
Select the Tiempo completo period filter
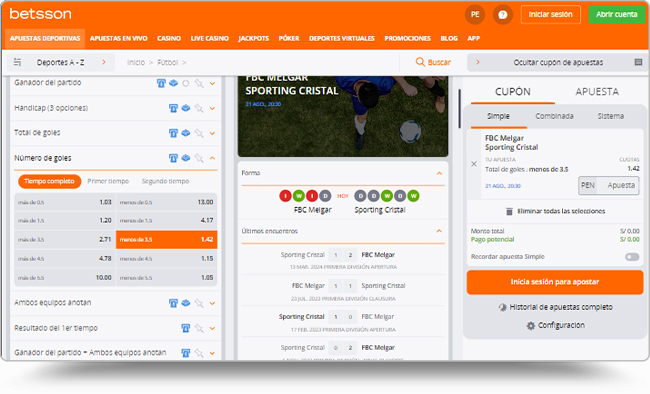(x=49, y=181)
